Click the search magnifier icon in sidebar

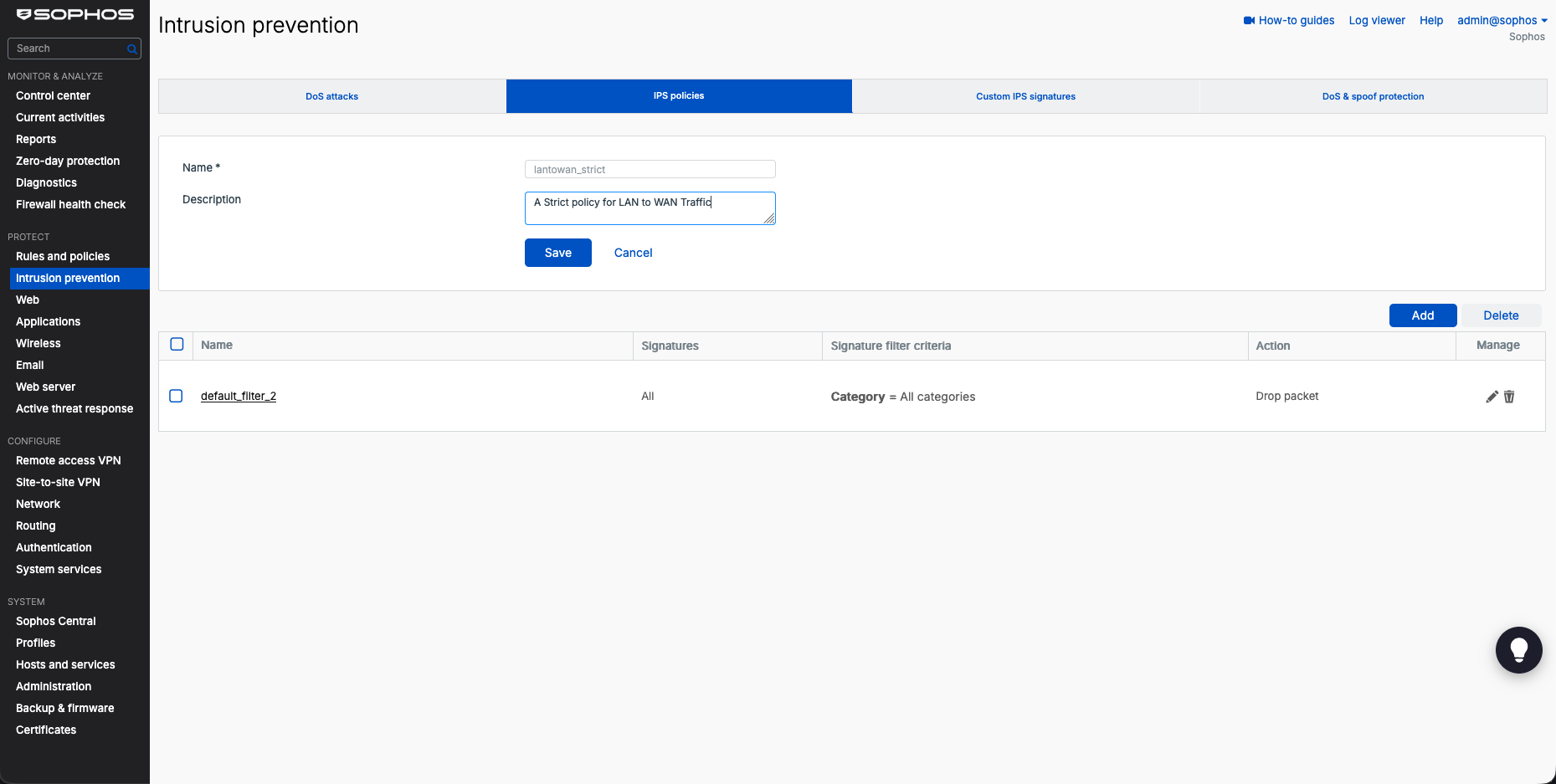pos(131,49)
